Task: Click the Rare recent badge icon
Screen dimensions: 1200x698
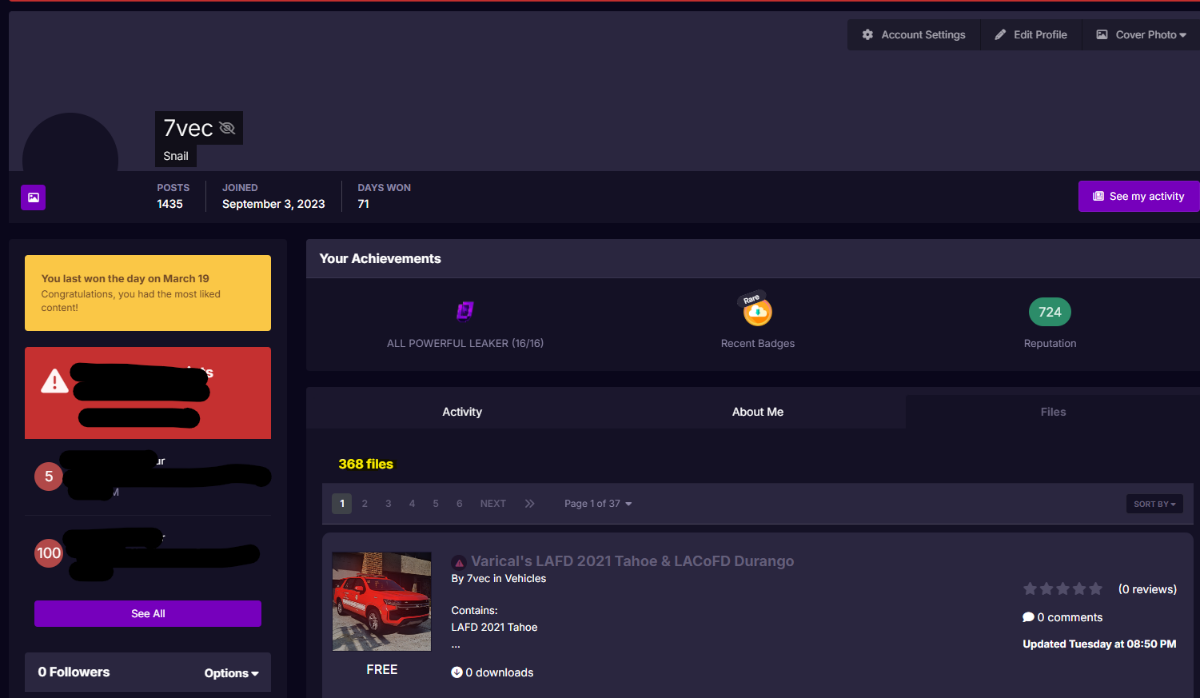Action: [x=758, y=312]
